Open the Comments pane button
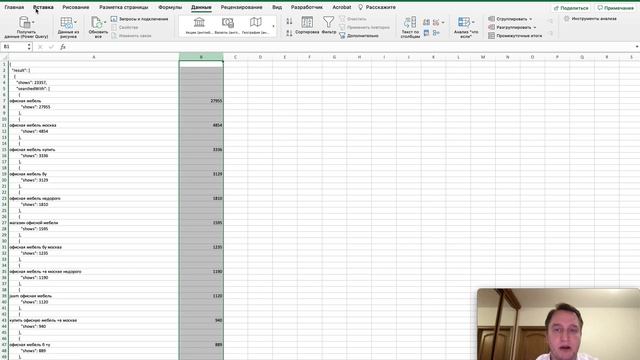Screen dimensions: 640x360 tap(616, 8)
